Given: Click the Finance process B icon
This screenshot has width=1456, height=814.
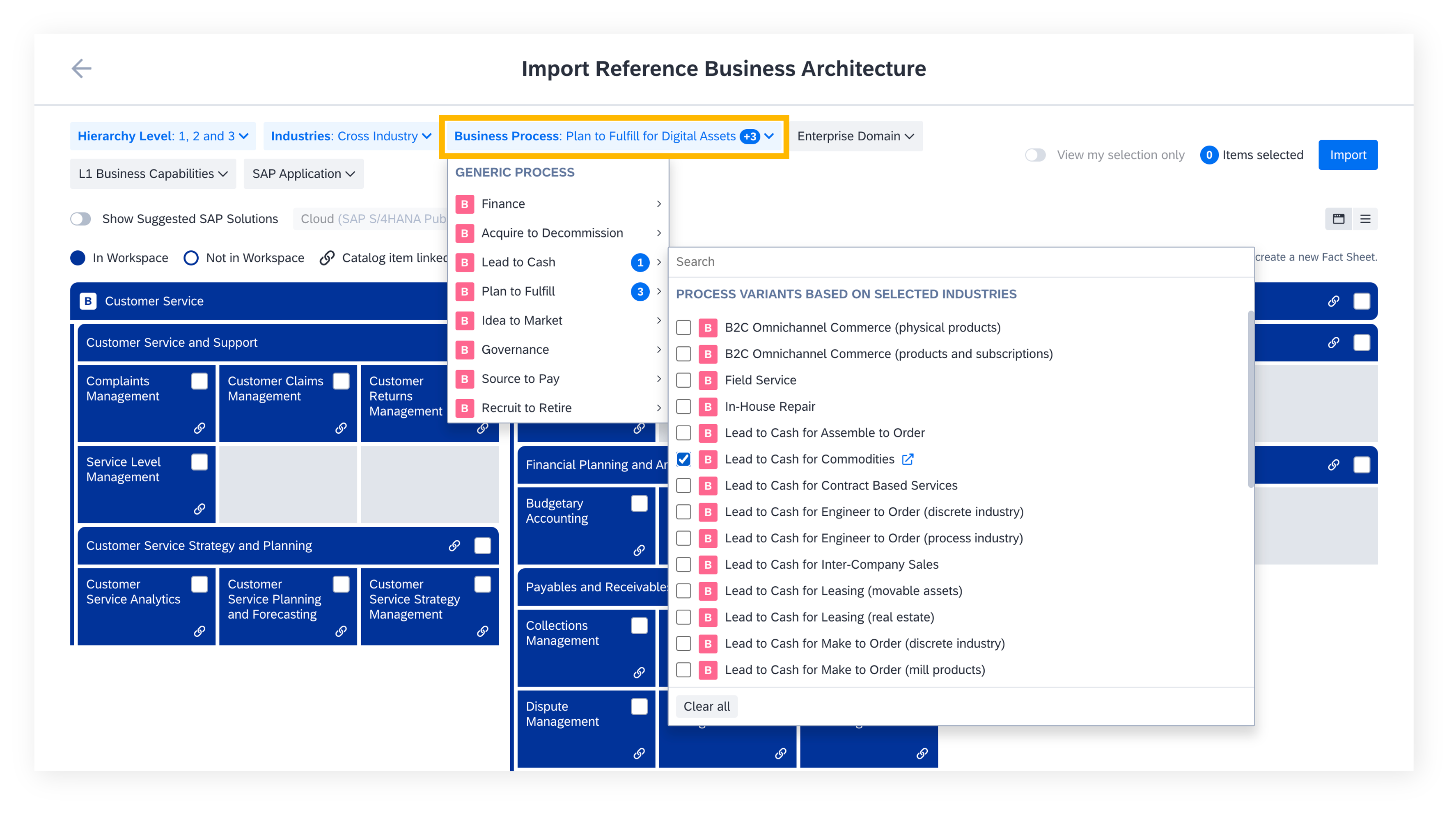Looking at the screenshot, I should coord(465,204).
